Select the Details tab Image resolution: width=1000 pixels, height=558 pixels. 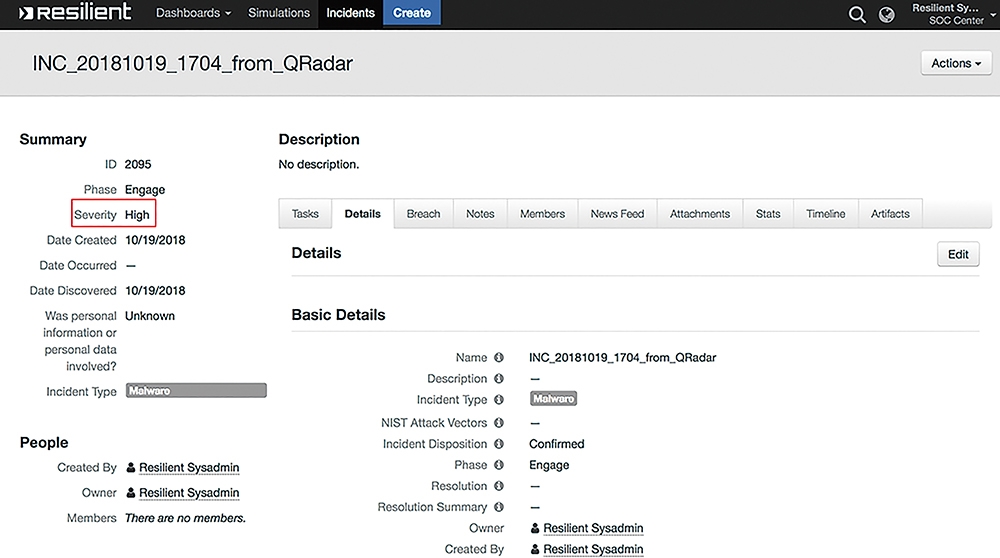[362, 214]
